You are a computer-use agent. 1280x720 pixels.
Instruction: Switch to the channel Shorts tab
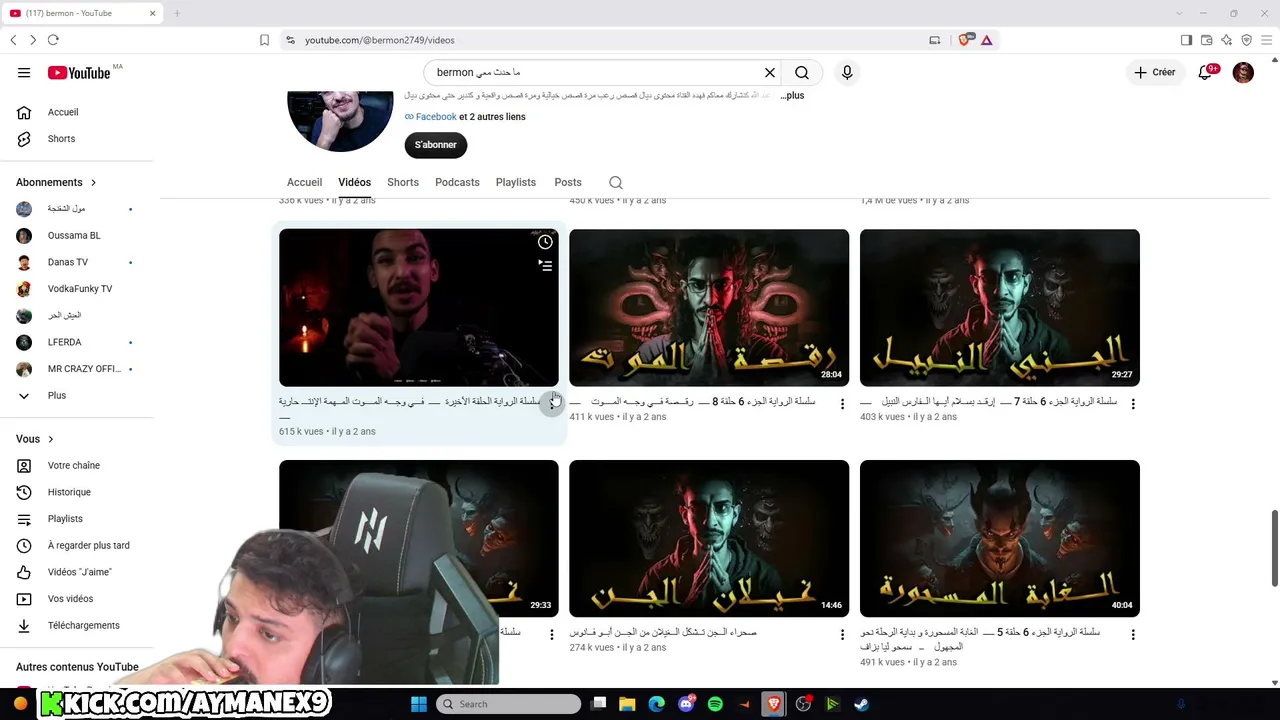point(403,182)
